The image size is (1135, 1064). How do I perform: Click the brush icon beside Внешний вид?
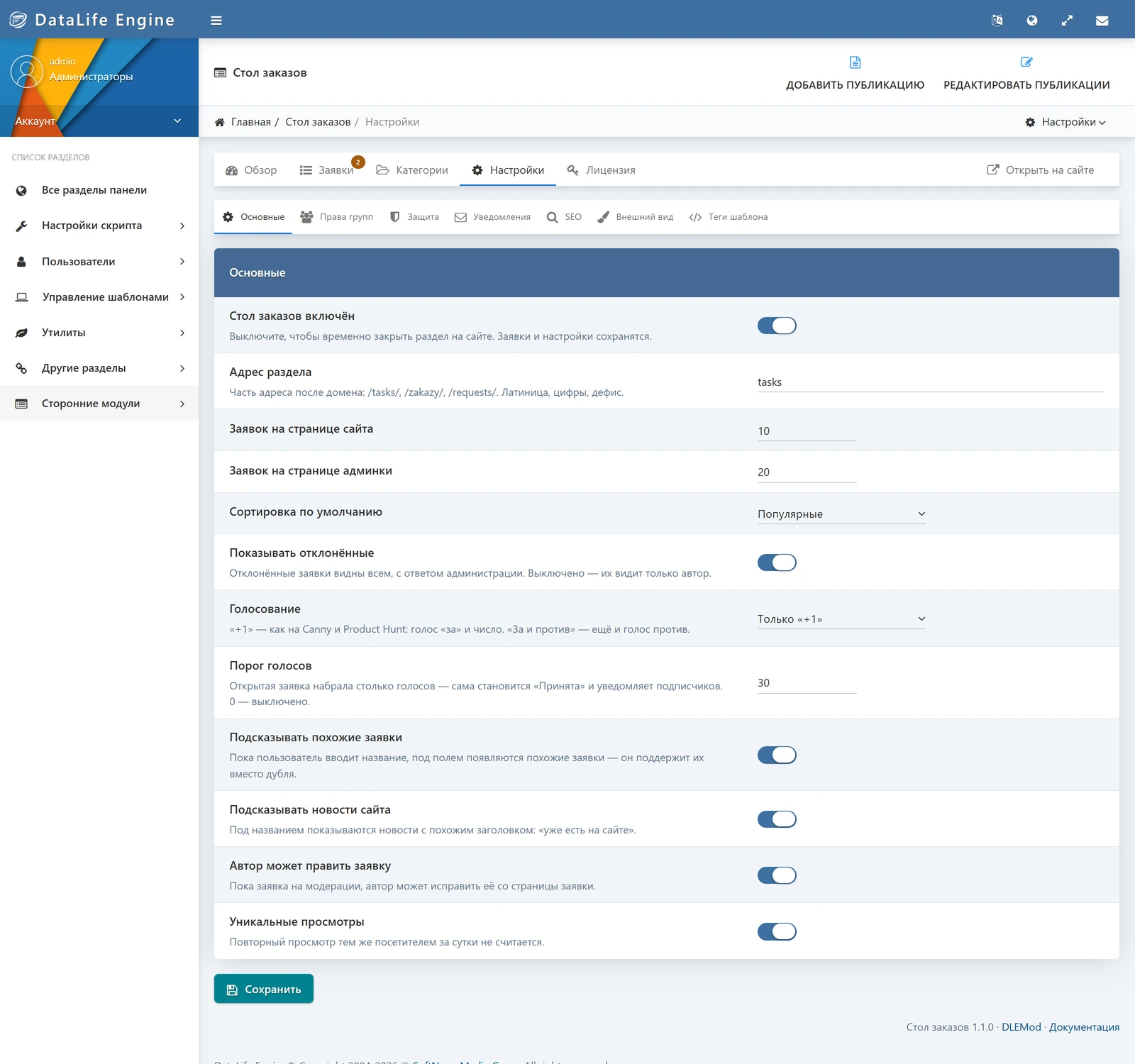pyautogui.click(x=603, y=217)
